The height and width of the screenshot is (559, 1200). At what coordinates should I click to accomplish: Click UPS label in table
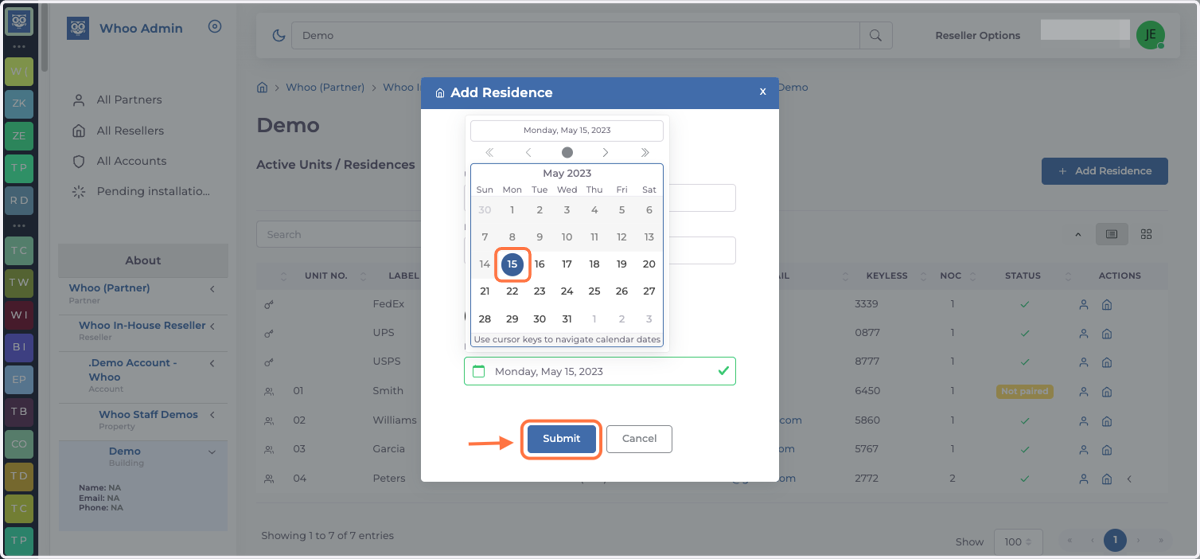click(383, 333)
